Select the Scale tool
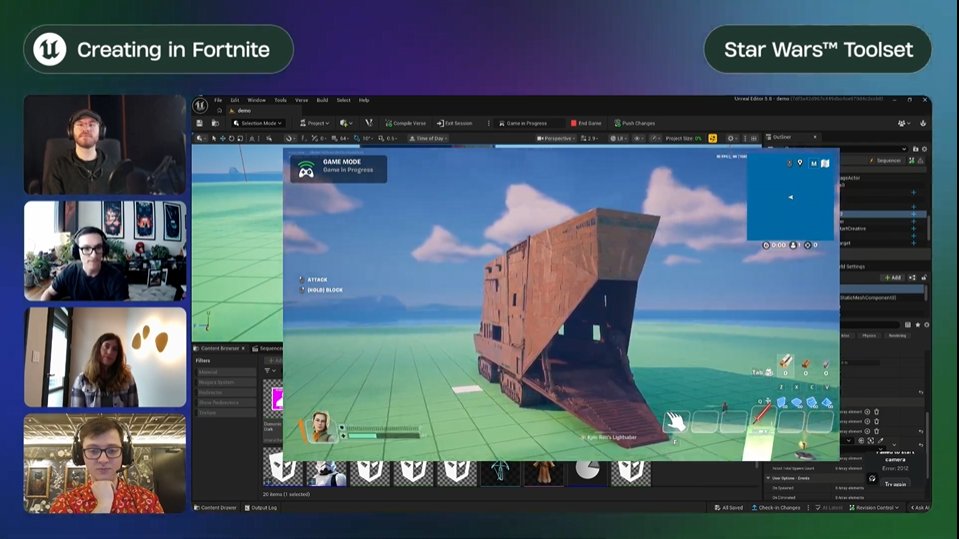This screenshot has width=959, height=539. click(240, 138)
